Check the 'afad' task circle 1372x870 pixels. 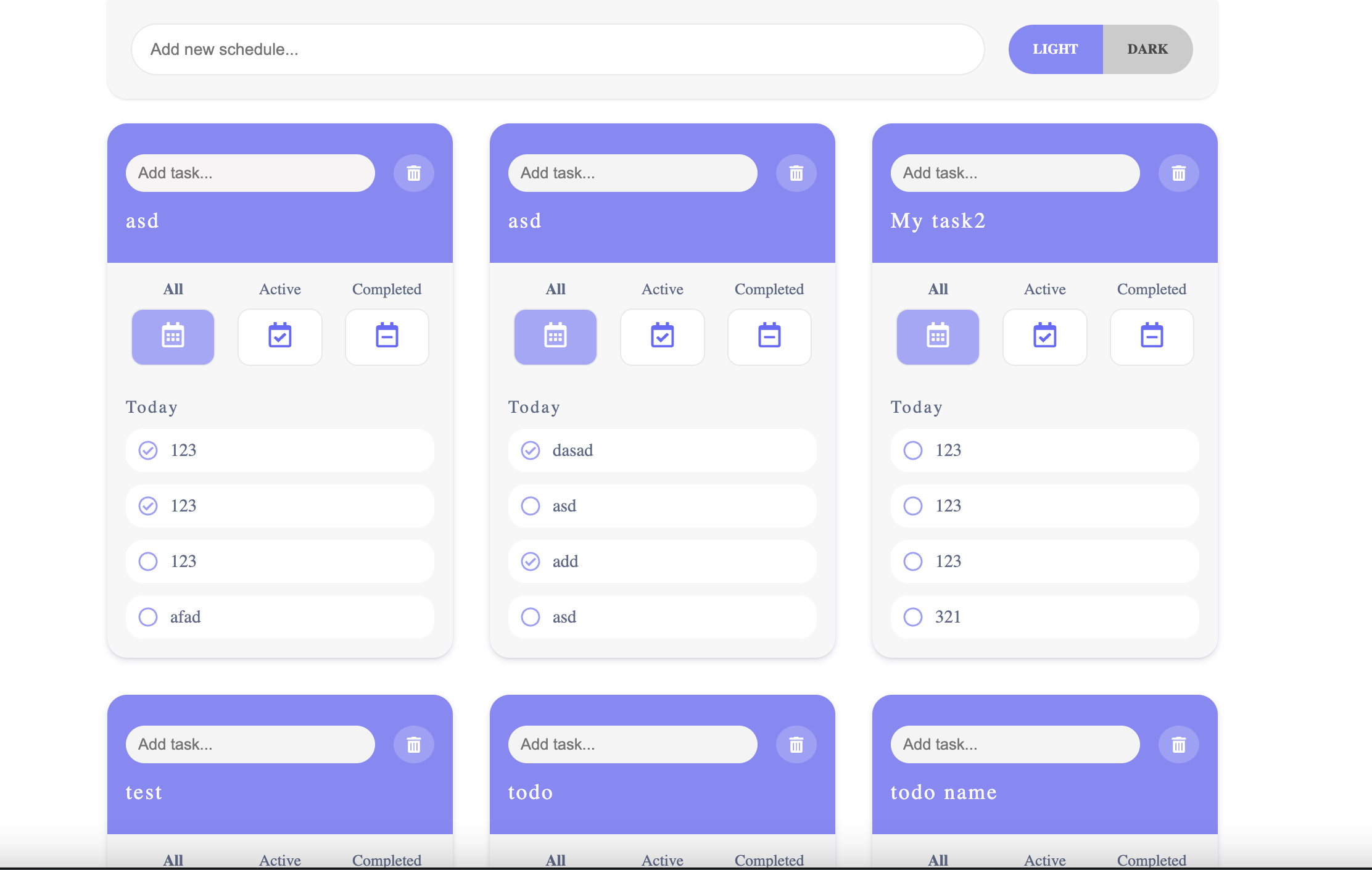148,617
